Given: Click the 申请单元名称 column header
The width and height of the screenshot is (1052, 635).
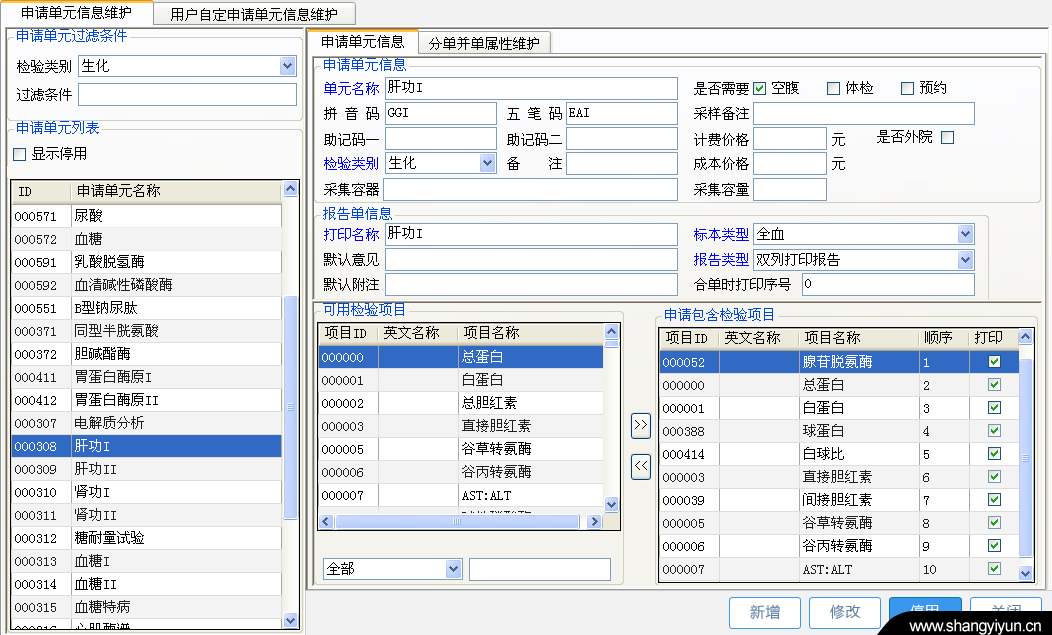Looking at the screenshot, I should pos(176,191).
